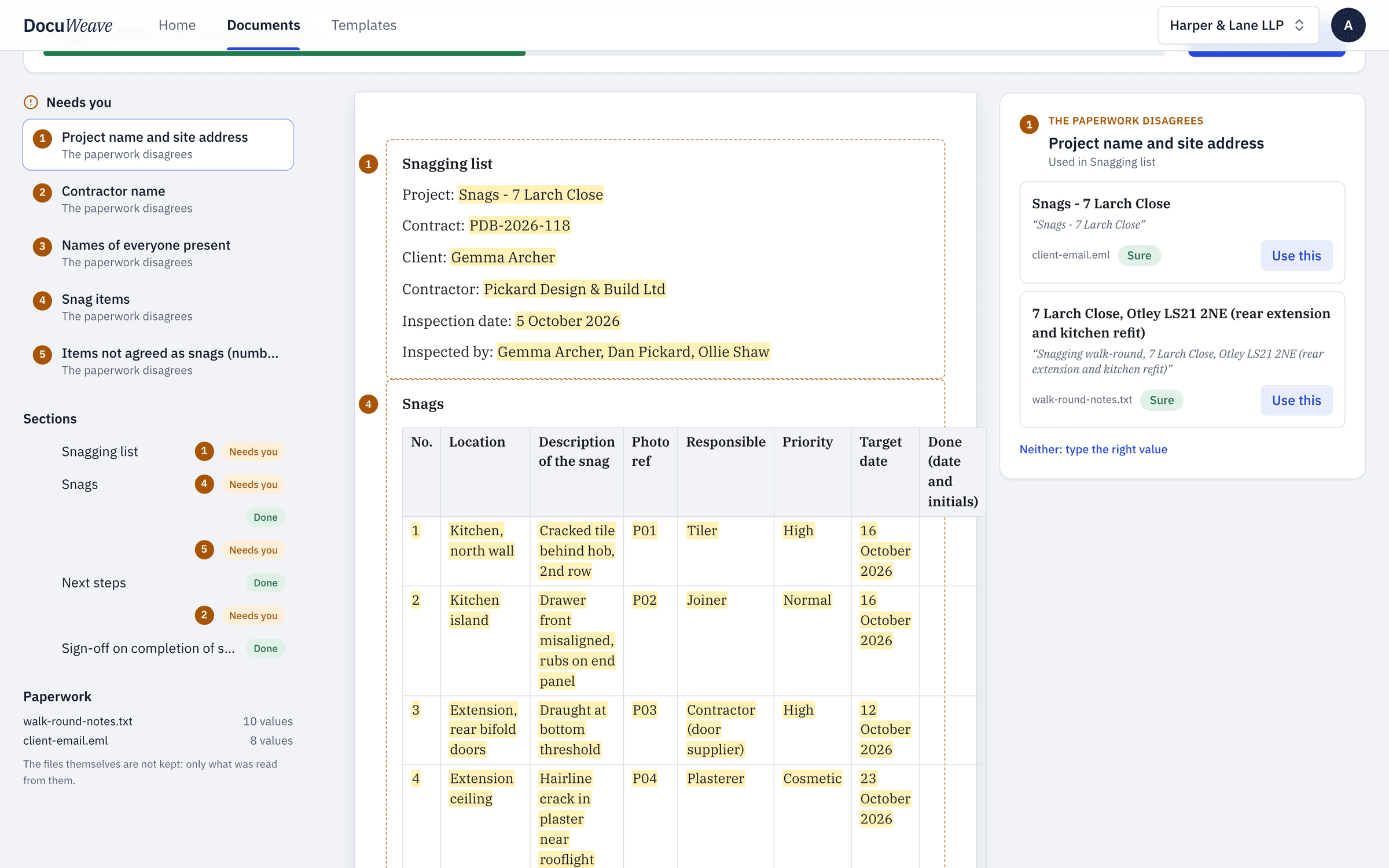Select 'Names of everyone present' issue
Screen dimensions: 1389x868
158,253
